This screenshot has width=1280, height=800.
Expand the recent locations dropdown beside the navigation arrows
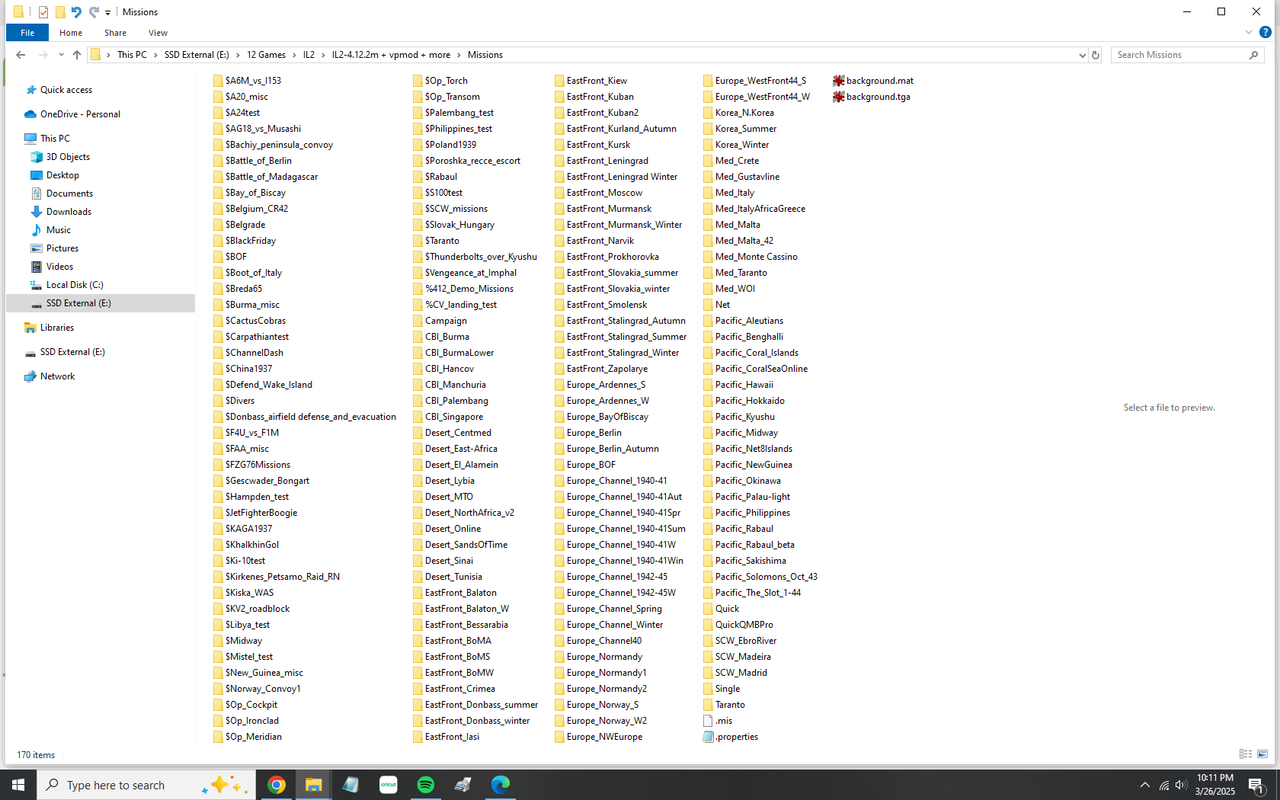tap(61, 54)
